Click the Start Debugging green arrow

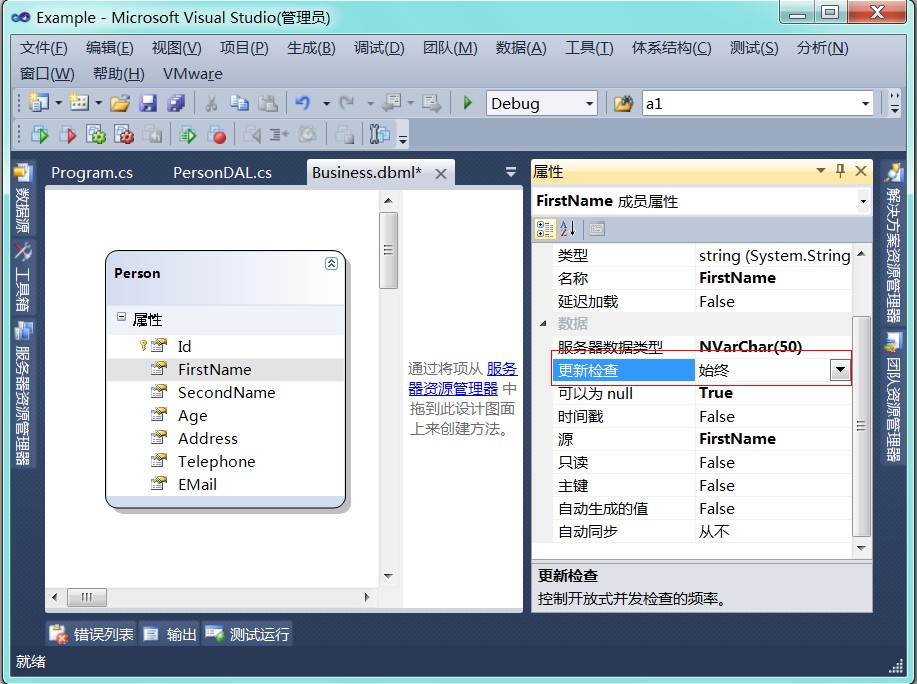click(467, 103)
